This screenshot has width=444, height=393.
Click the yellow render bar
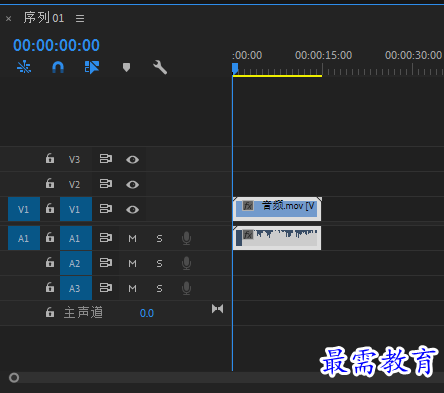point(277,76)
